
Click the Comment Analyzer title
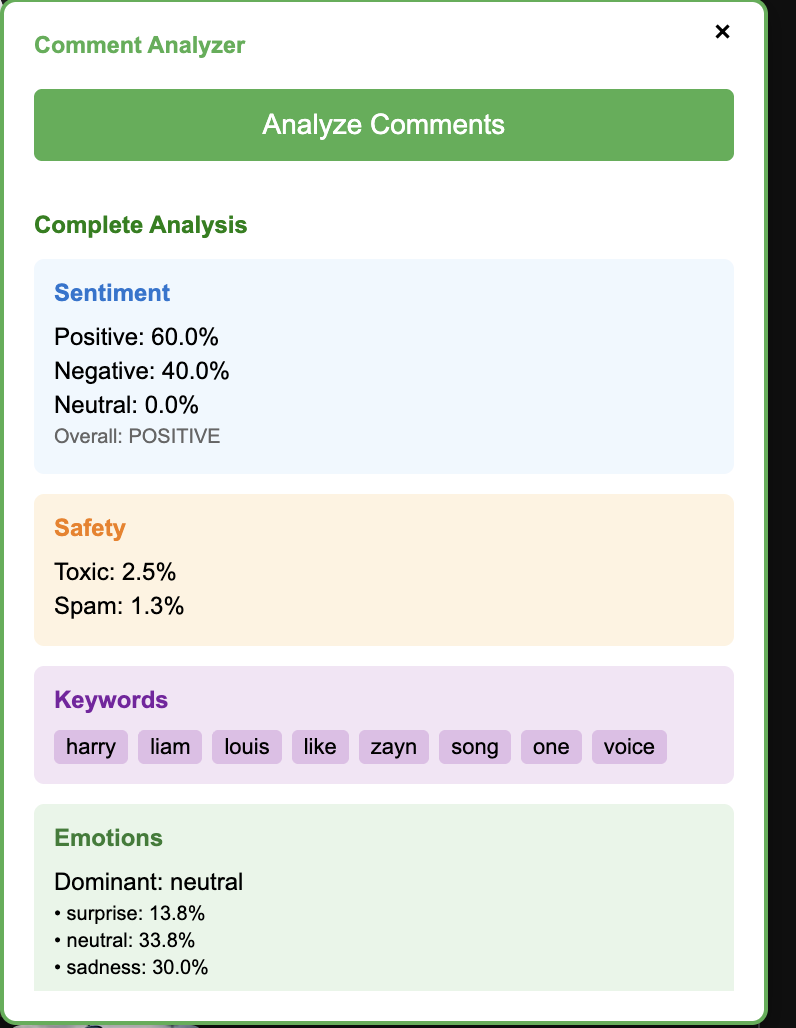coord(139,45)
